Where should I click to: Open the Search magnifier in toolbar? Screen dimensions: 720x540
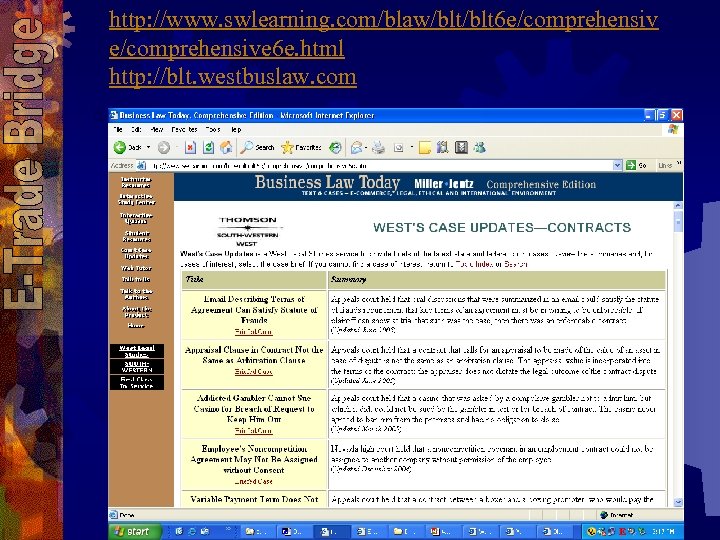[x=258, y=147]
